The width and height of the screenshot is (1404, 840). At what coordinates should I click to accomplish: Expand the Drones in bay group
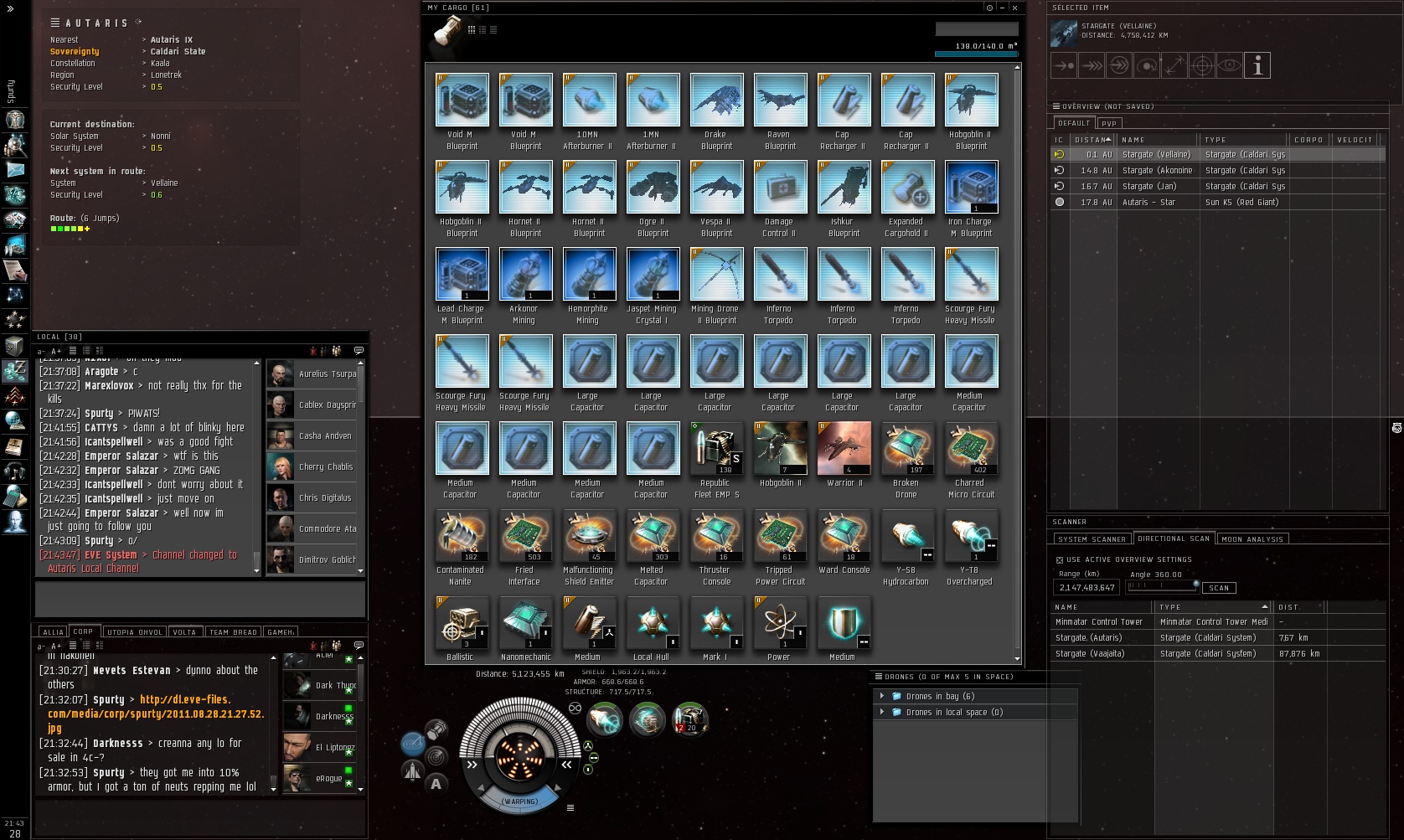pos(881,696)
